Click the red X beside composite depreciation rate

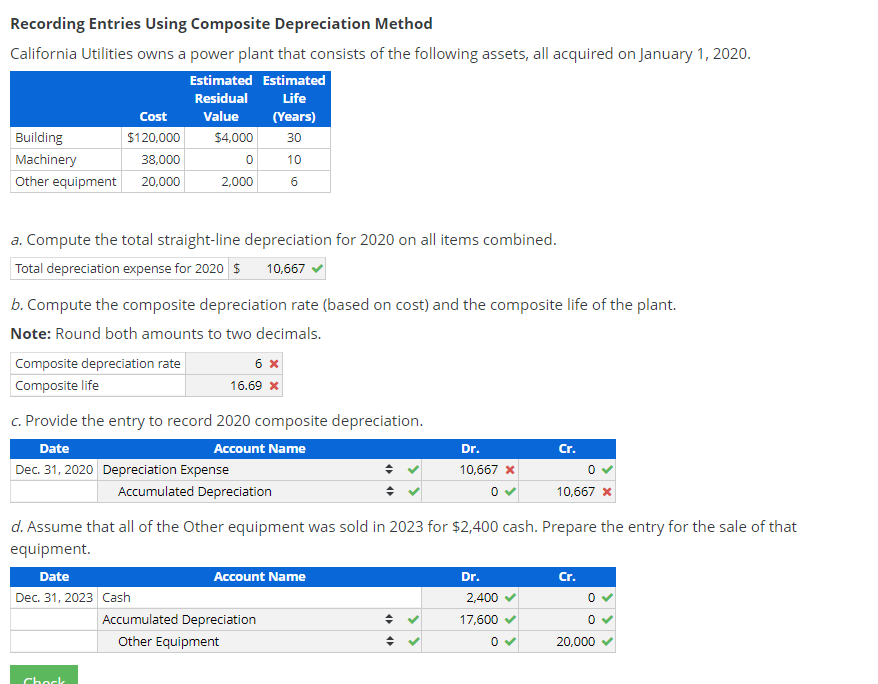272,363
